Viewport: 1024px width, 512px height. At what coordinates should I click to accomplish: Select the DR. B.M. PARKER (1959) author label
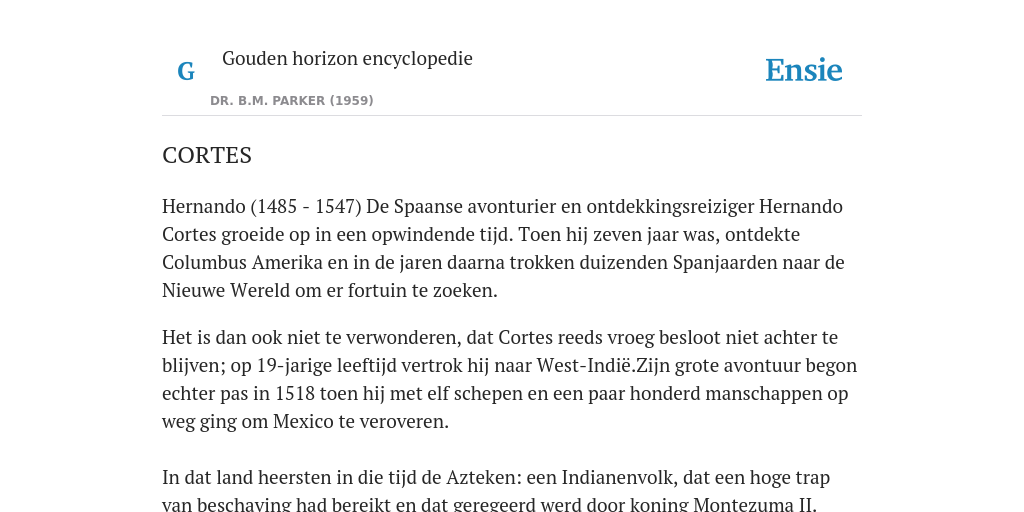[x=292, y=101]
